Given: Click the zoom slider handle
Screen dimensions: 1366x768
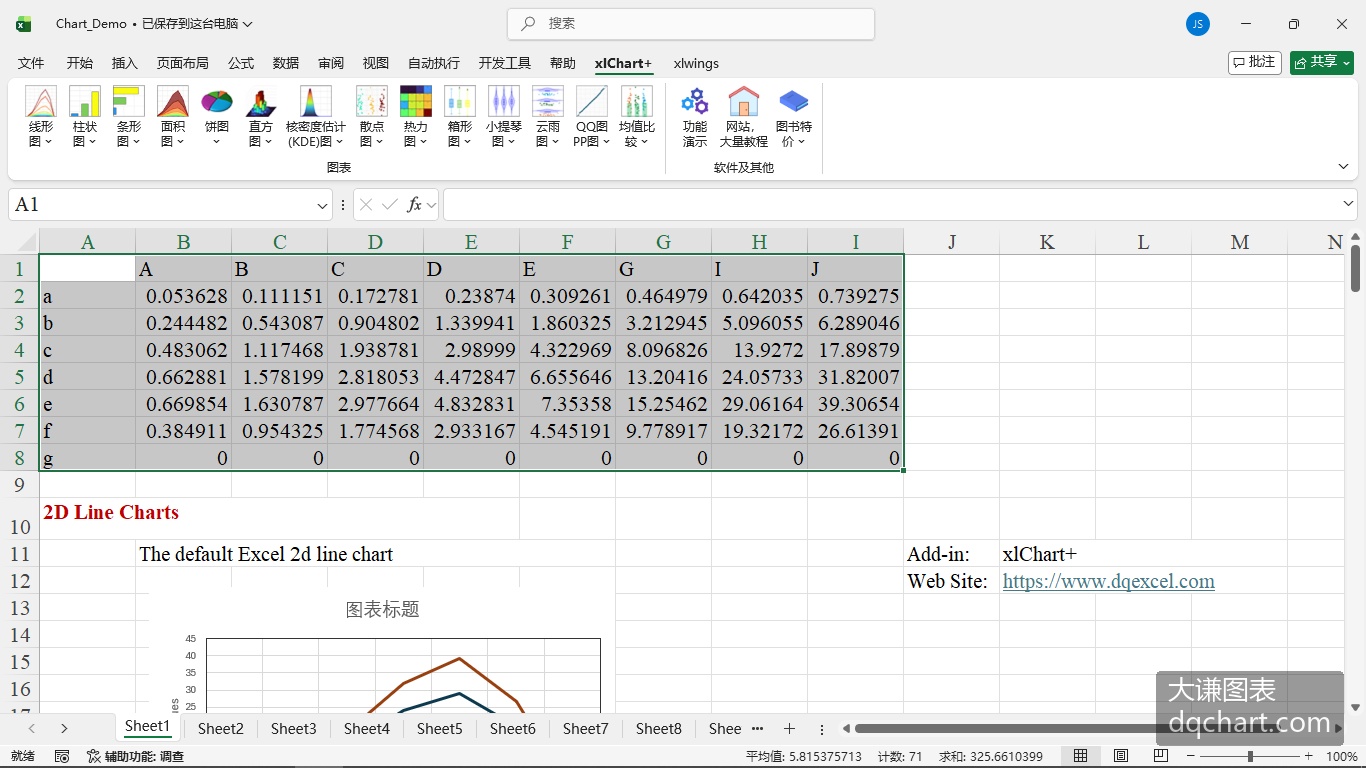Looking at the screenshot, I should [1250, 756].
